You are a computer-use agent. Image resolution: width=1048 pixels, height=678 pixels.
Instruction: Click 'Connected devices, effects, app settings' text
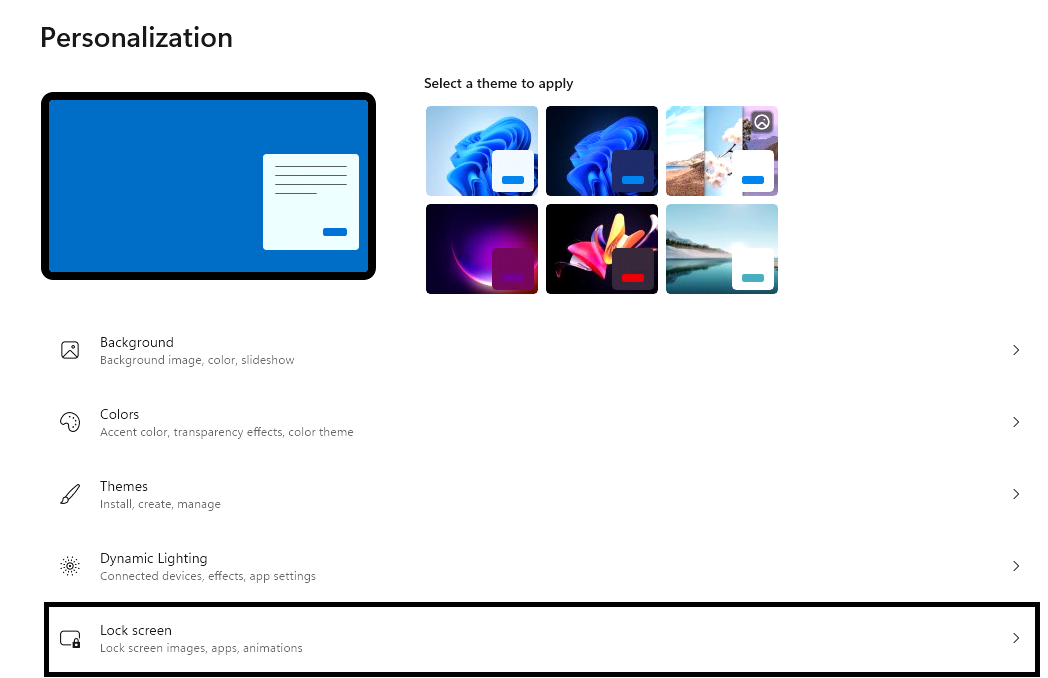[208, 576]
